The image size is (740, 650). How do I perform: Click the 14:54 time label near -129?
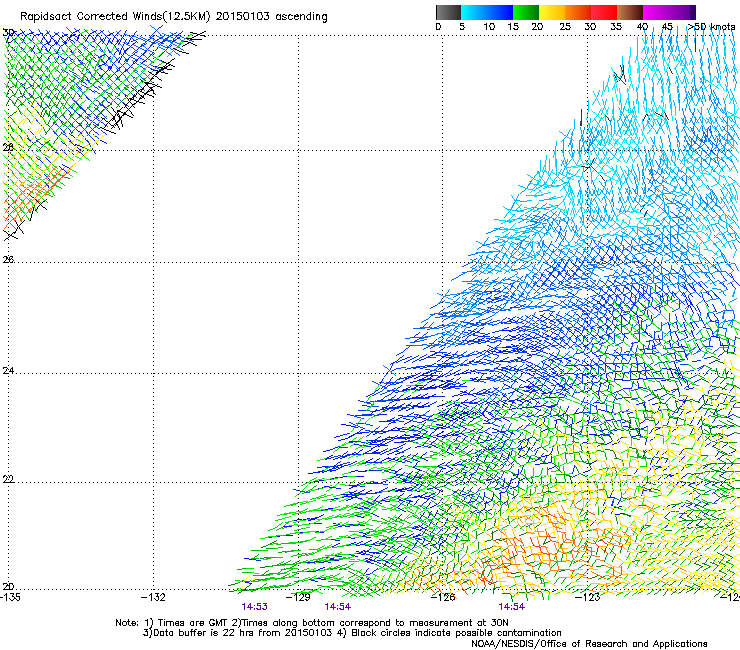[x=337, y=607]
